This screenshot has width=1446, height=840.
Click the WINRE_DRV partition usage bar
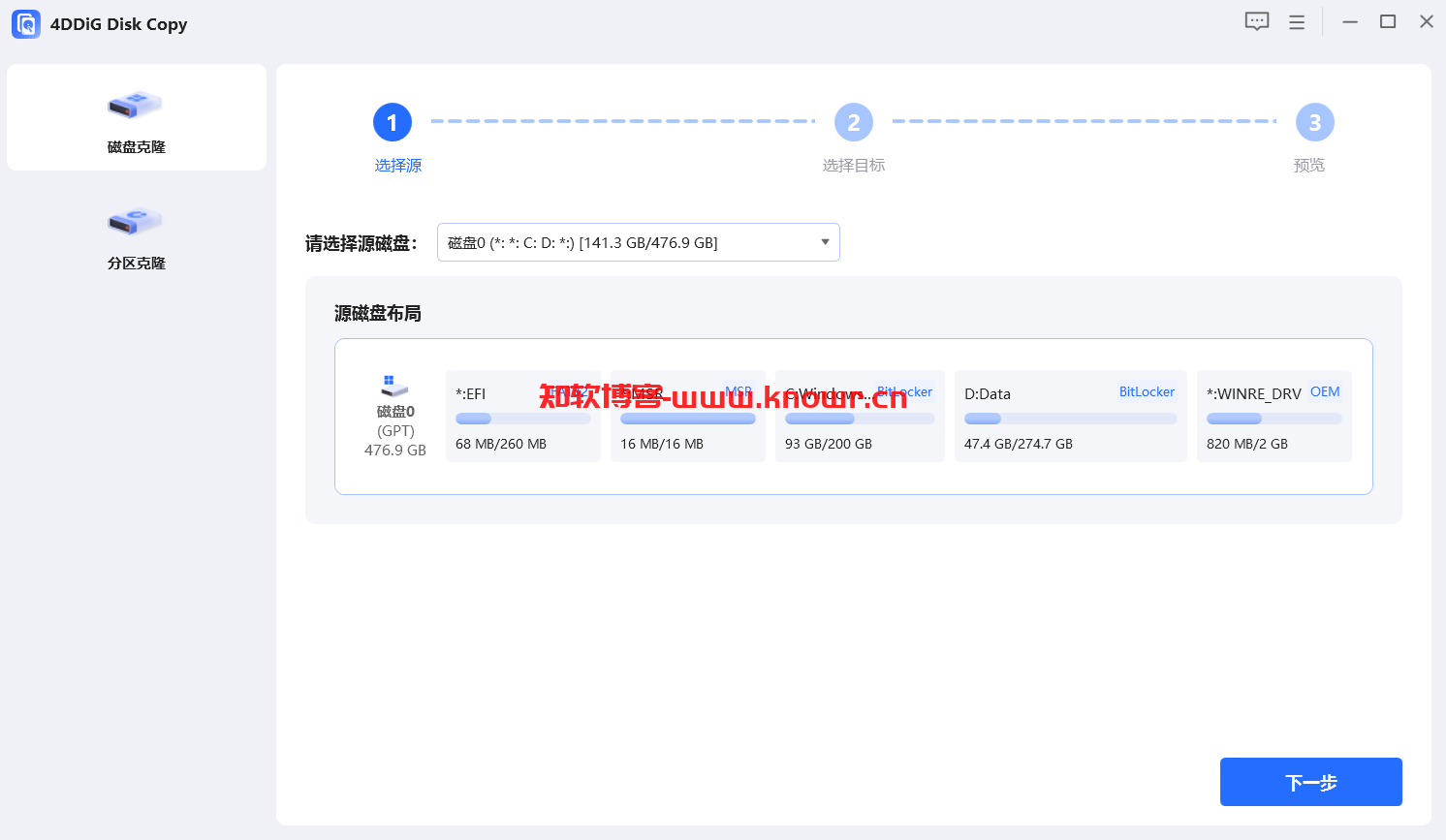click(1274, 419)
